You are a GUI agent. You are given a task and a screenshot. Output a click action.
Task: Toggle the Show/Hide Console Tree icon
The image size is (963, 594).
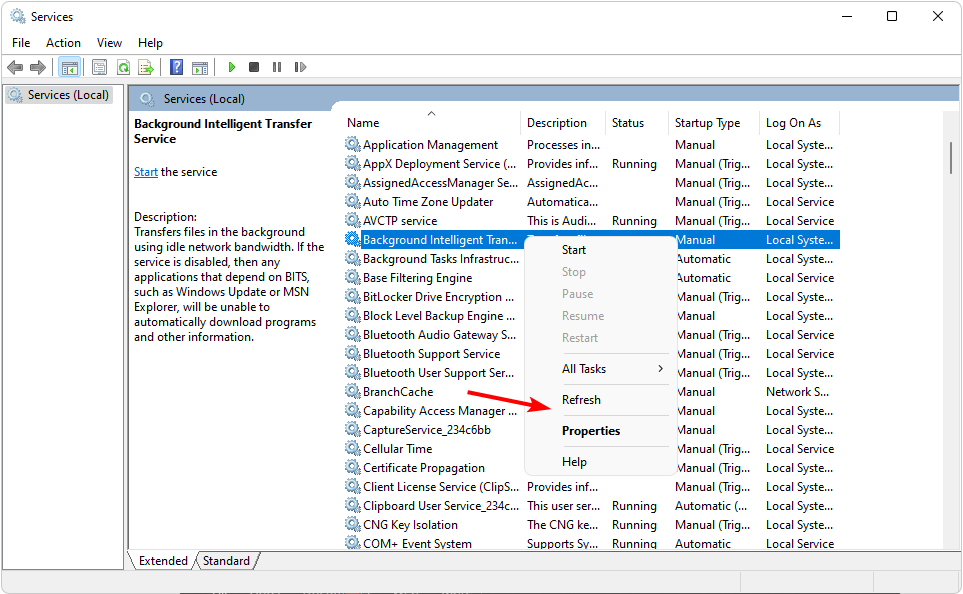69,67
